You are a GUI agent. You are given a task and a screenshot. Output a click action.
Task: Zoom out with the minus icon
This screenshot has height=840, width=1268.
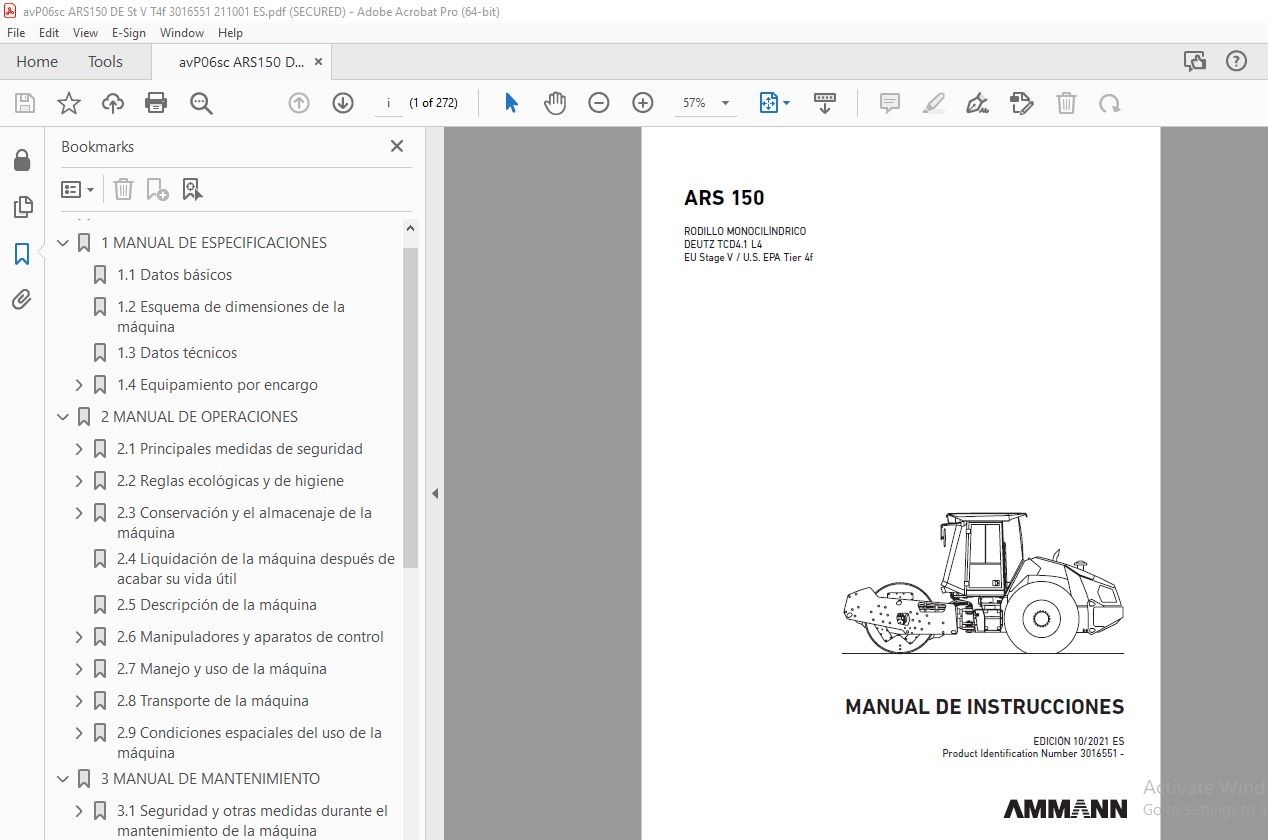pos(599,103)
